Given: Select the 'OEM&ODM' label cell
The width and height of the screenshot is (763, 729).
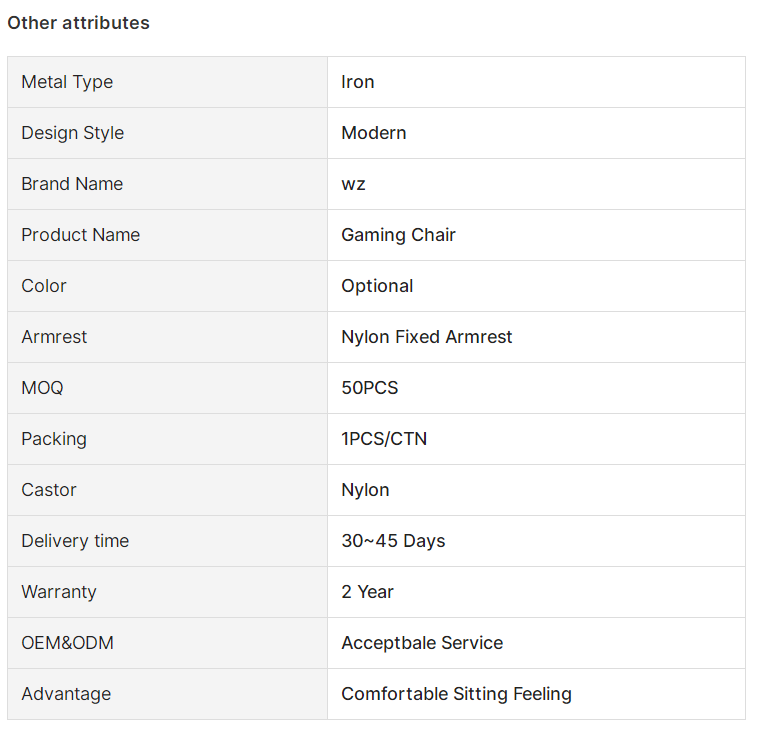Looking at the screenshot, I should [x=167, y=643].
